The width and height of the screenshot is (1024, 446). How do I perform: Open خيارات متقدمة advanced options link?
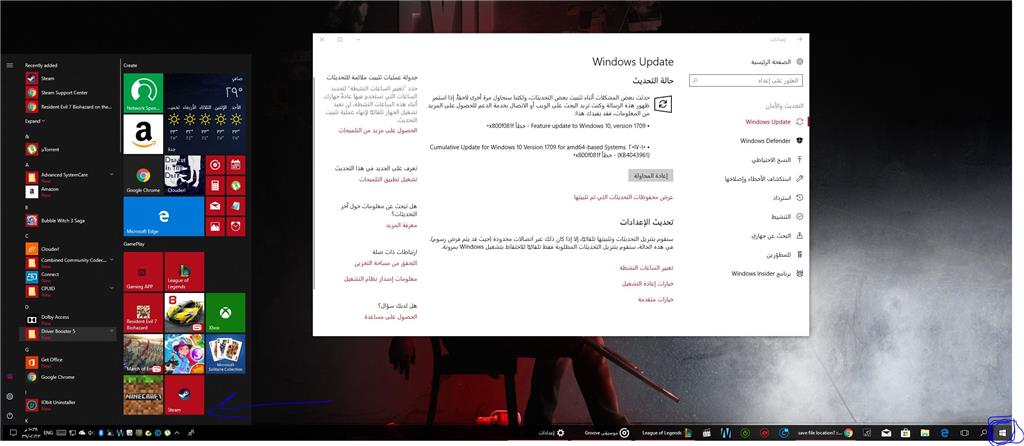(x=656, y=299)
